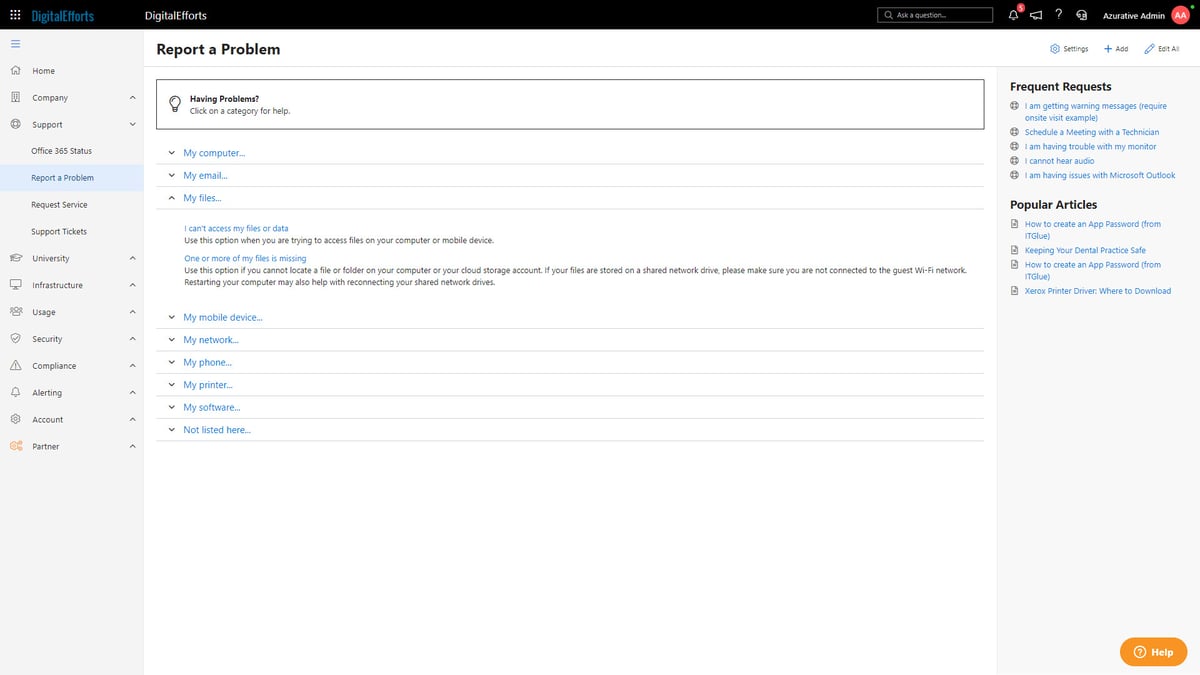1200x675 pixels.
Task: Click the Add button with plus icon
Action: 1114,48
